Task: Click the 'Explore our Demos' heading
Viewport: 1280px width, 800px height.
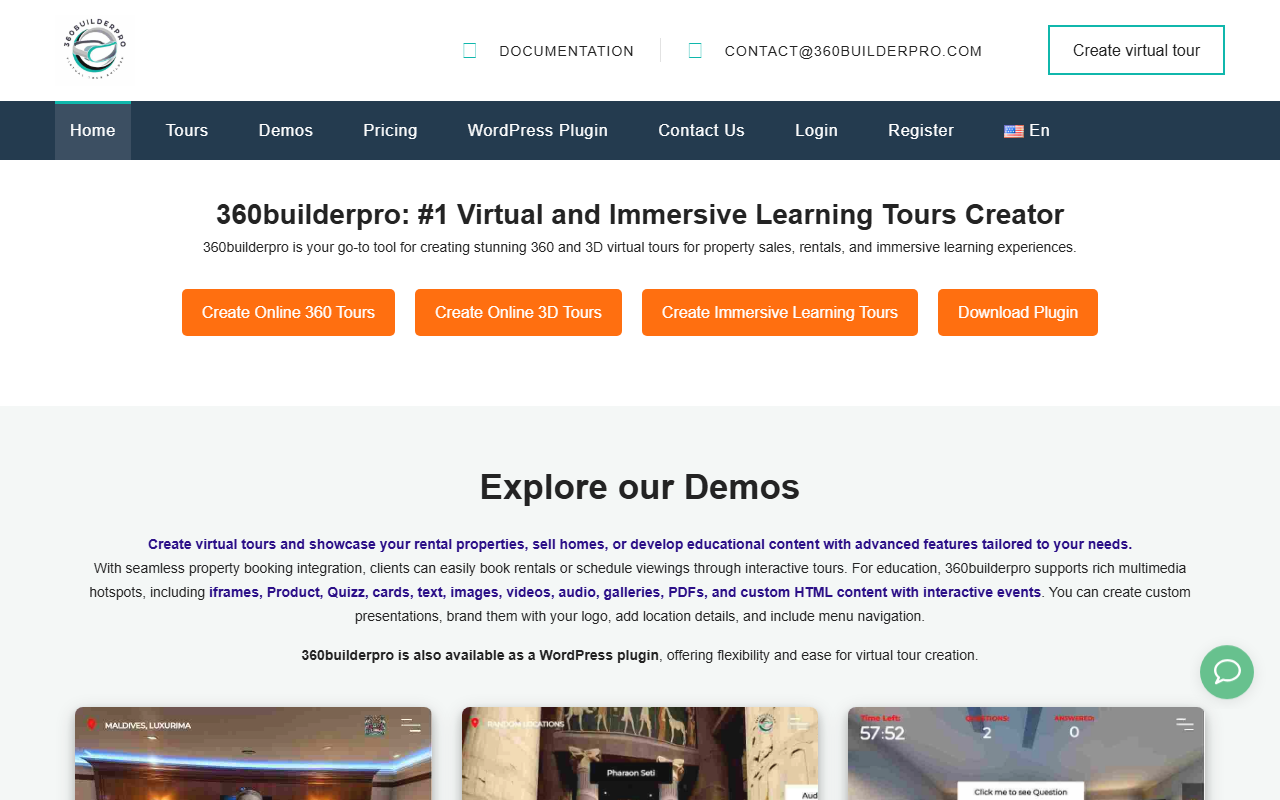Action: point(640,487)
